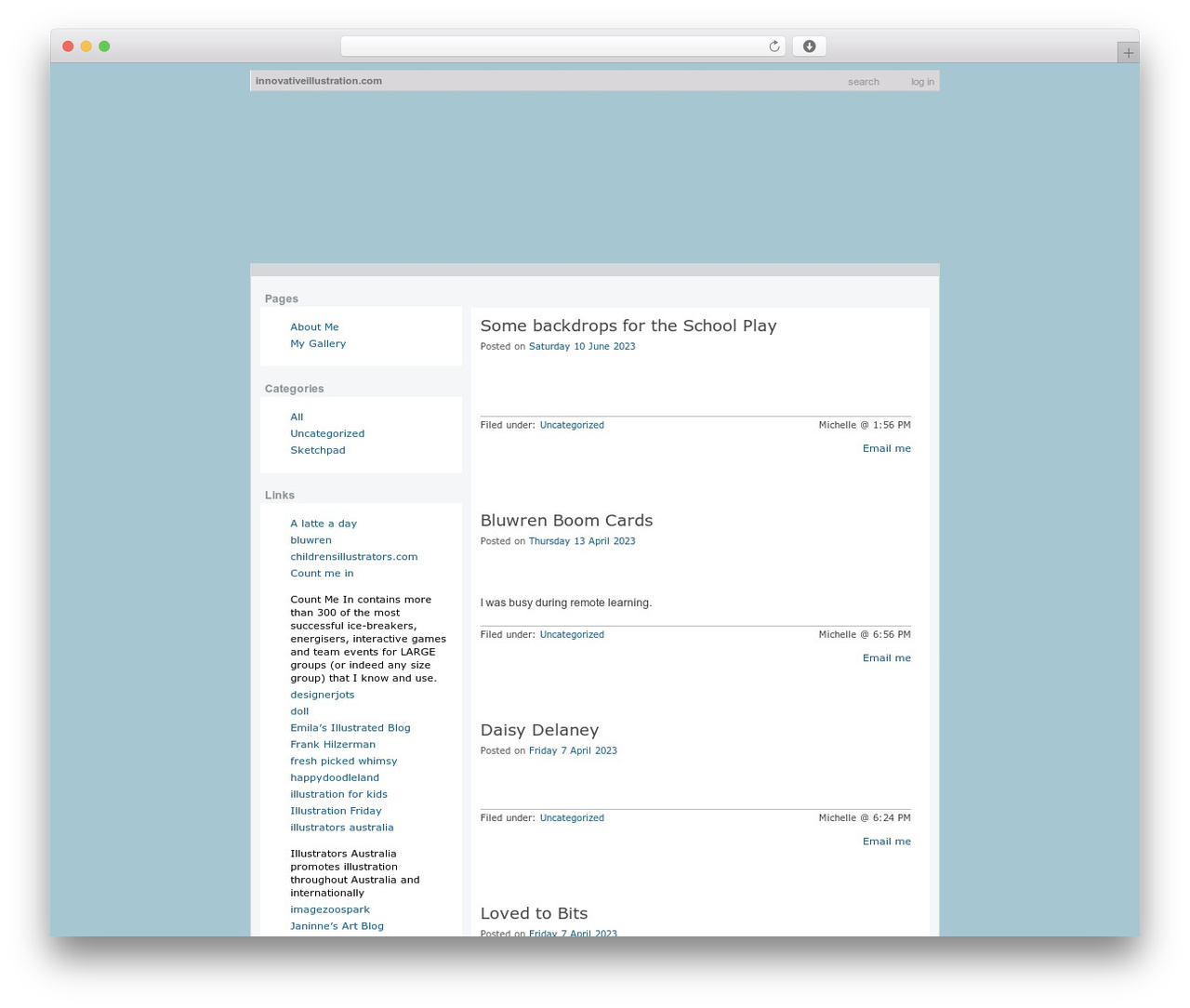Visit designerjots link
The image size is (1190, 1008).
point(323,696)
